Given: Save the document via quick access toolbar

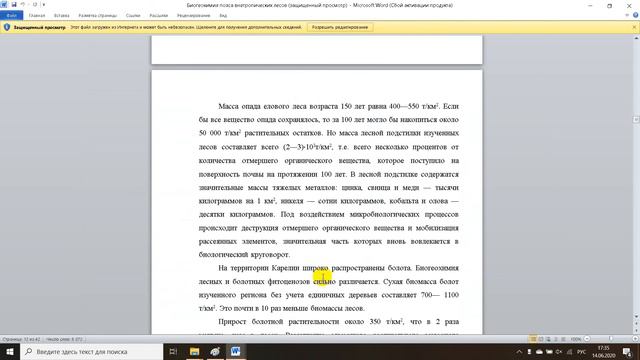Looking at the screenshot, I should (x=14, y=4).
